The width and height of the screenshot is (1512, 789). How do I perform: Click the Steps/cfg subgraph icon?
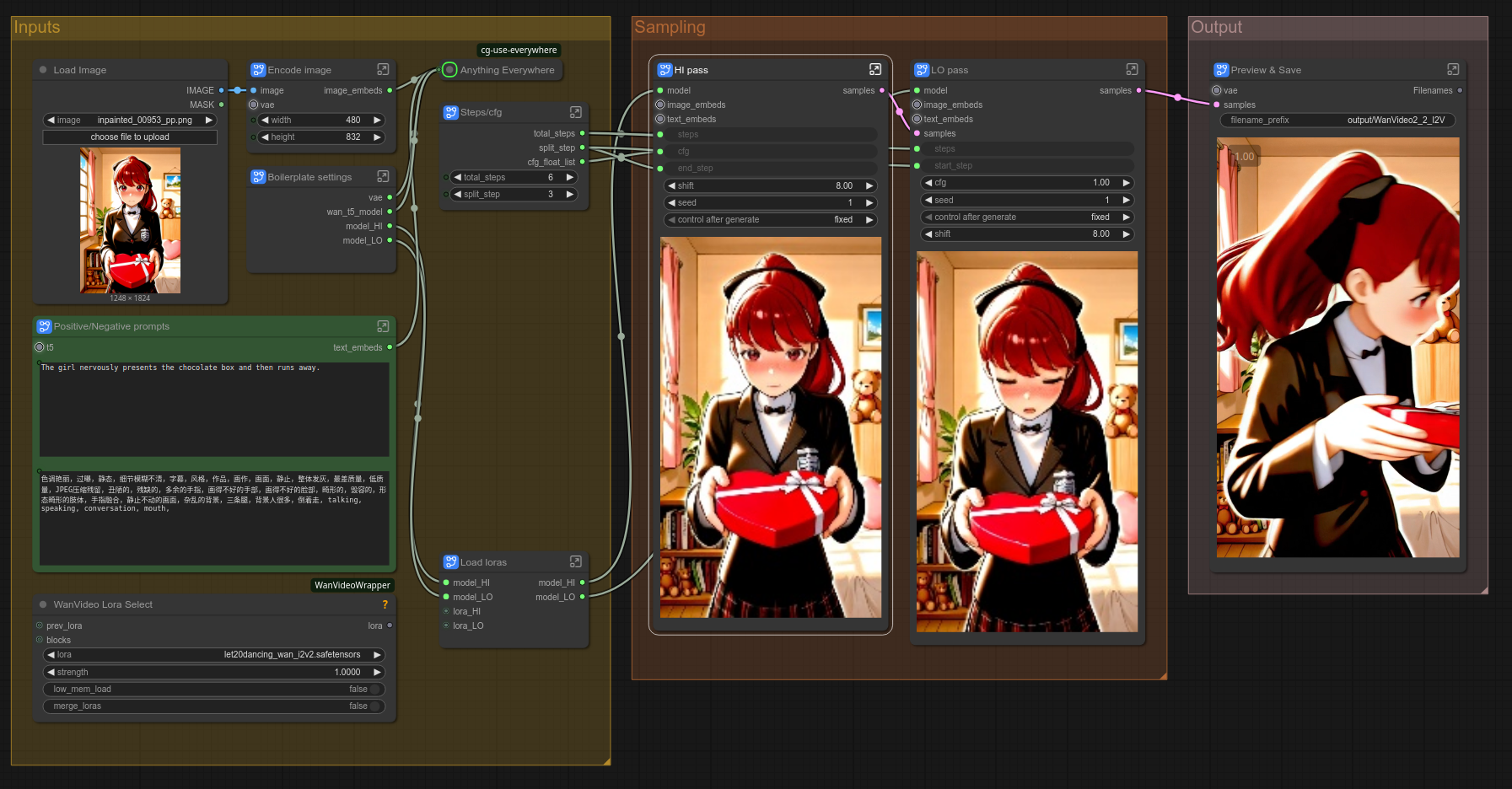click(x=451, y=112)
